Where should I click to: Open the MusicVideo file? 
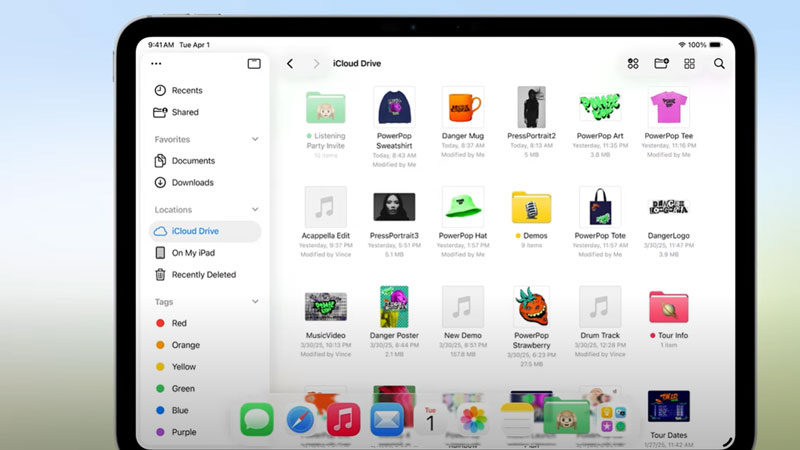point(326,307)
